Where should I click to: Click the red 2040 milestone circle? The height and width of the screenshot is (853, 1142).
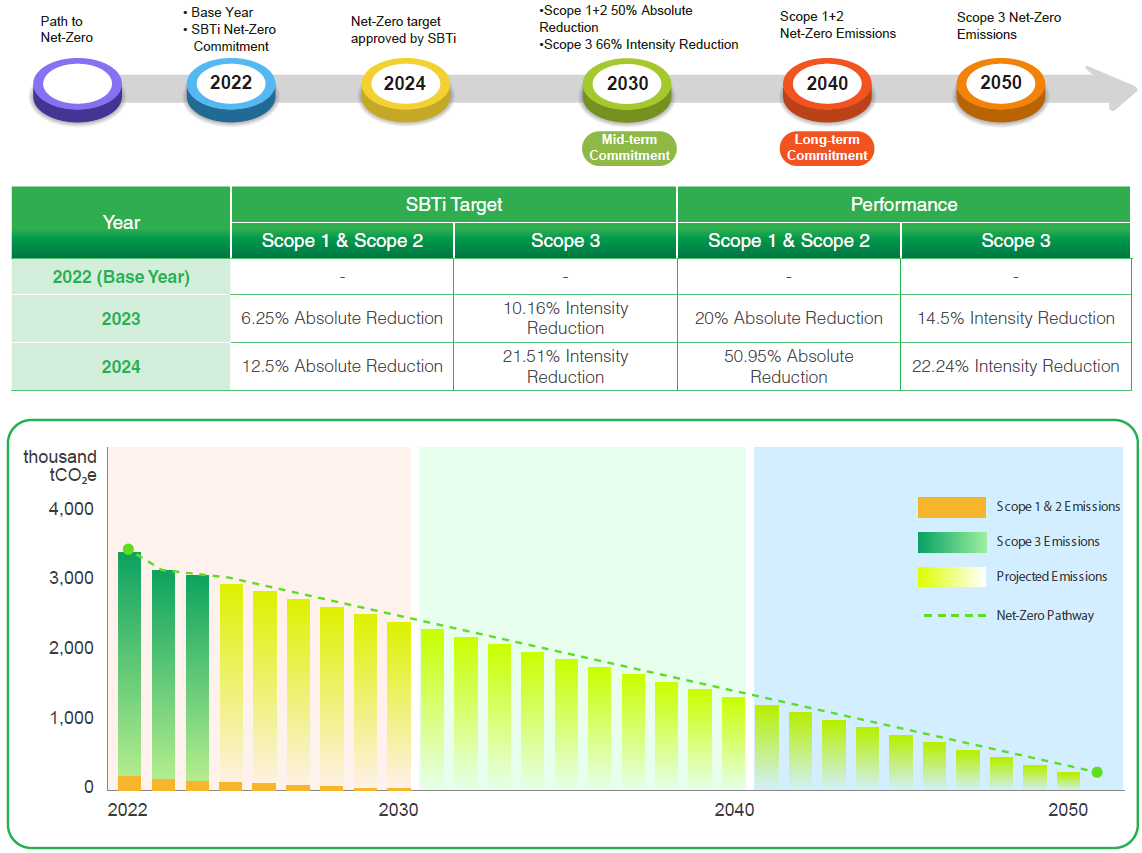coord(827,85)
